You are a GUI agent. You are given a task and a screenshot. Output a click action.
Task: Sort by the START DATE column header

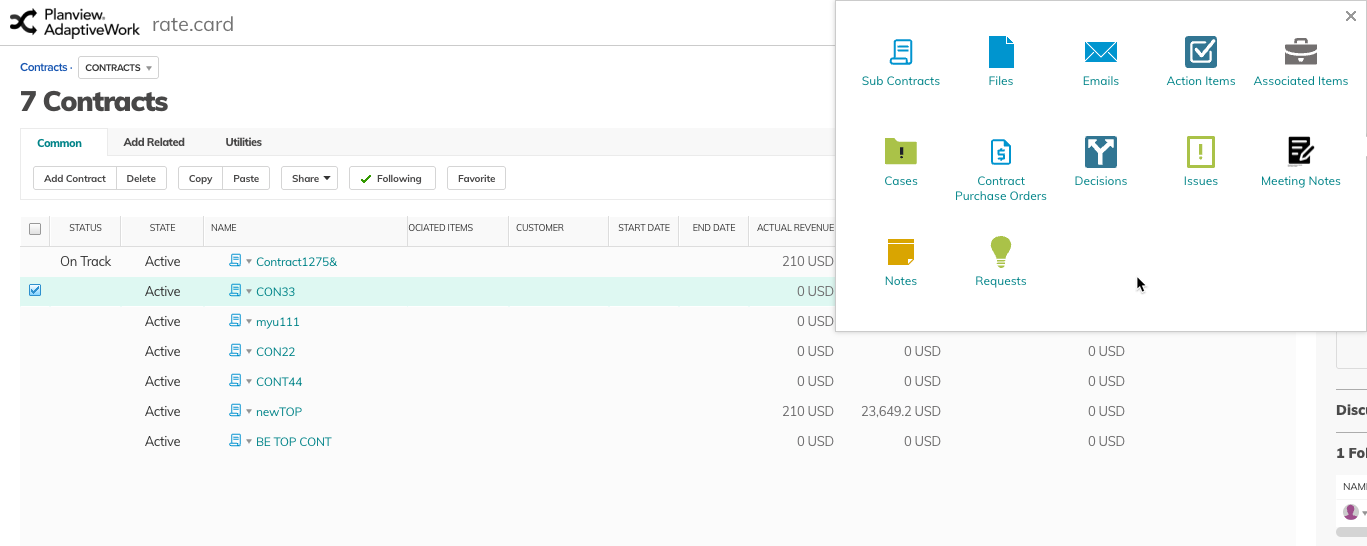point(644,228)
